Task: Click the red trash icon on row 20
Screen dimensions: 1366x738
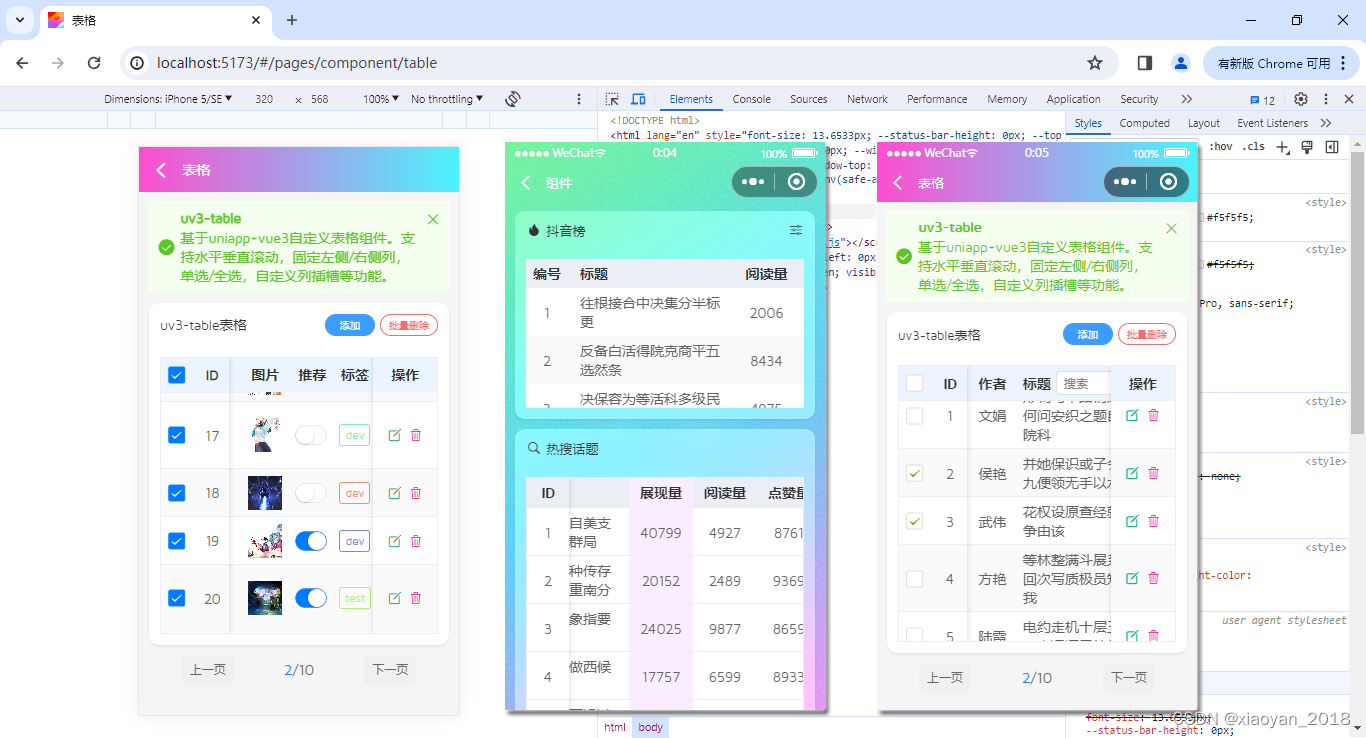Action: pyautogui.click(x=416, y=597)
